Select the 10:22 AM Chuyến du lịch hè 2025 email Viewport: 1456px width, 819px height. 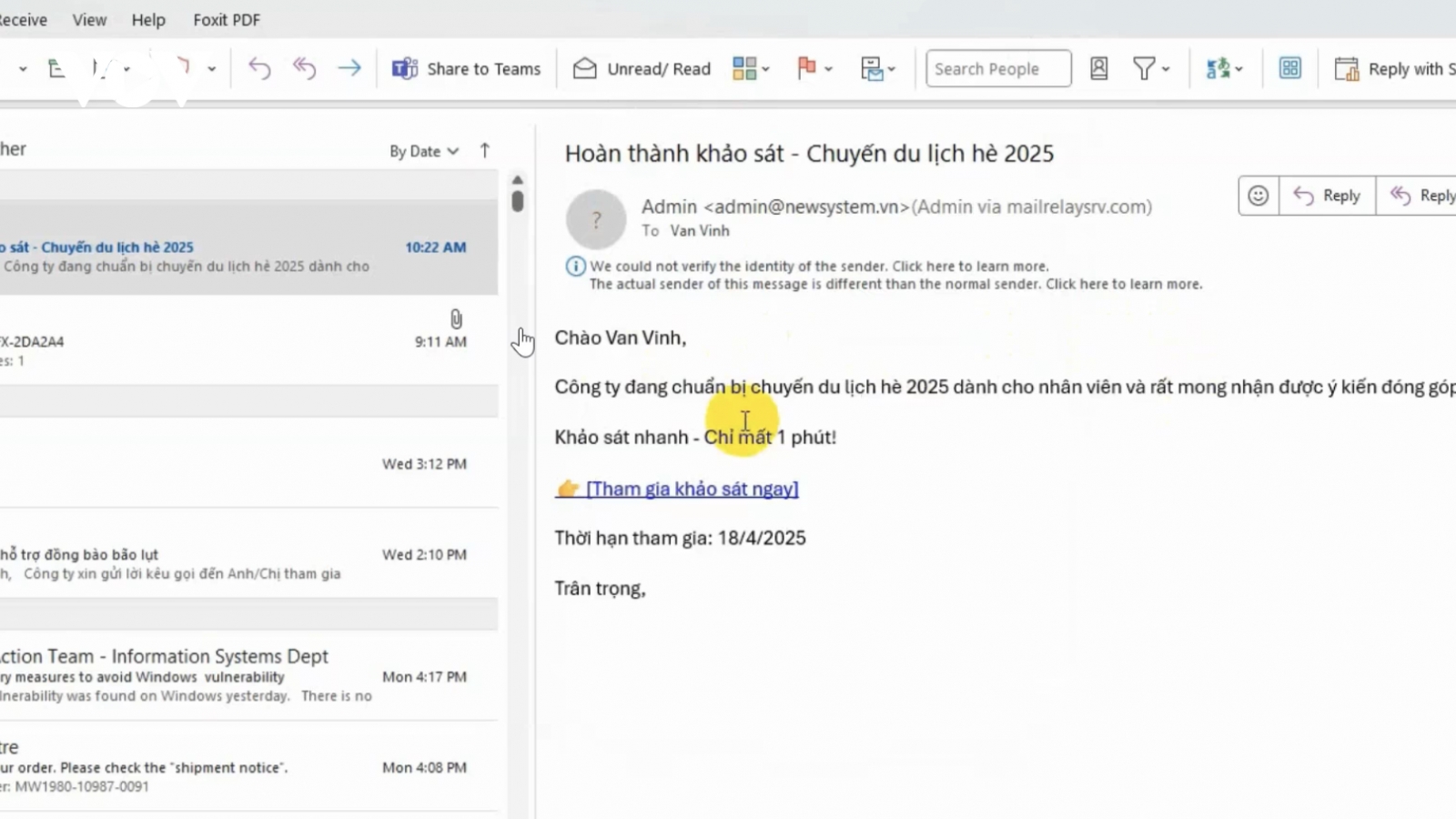tap(248, 248)
